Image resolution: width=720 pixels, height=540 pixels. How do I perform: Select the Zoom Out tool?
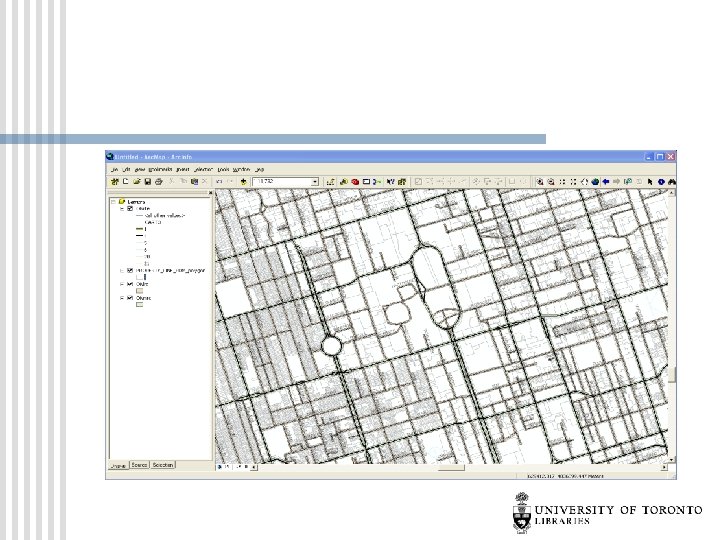click(x=551, y=182)
